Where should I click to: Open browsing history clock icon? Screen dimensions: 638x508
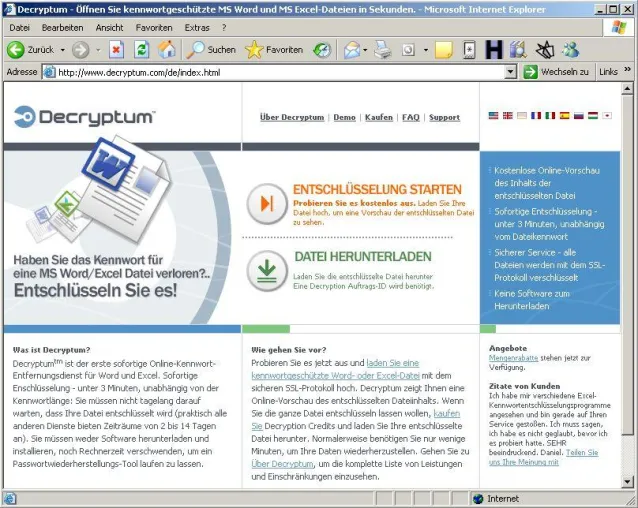coord(322,50)
